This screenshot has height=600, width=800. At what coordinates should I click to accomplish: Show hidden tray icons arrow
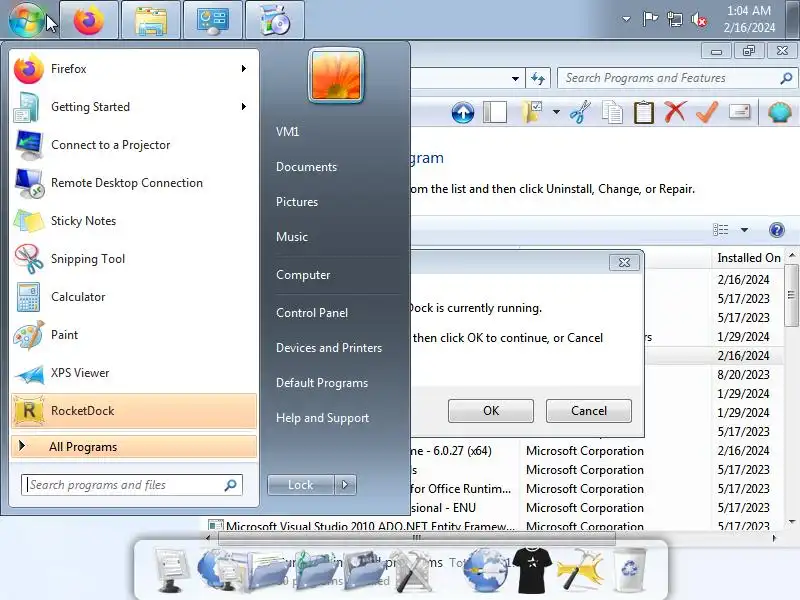(x=626, y=19)
